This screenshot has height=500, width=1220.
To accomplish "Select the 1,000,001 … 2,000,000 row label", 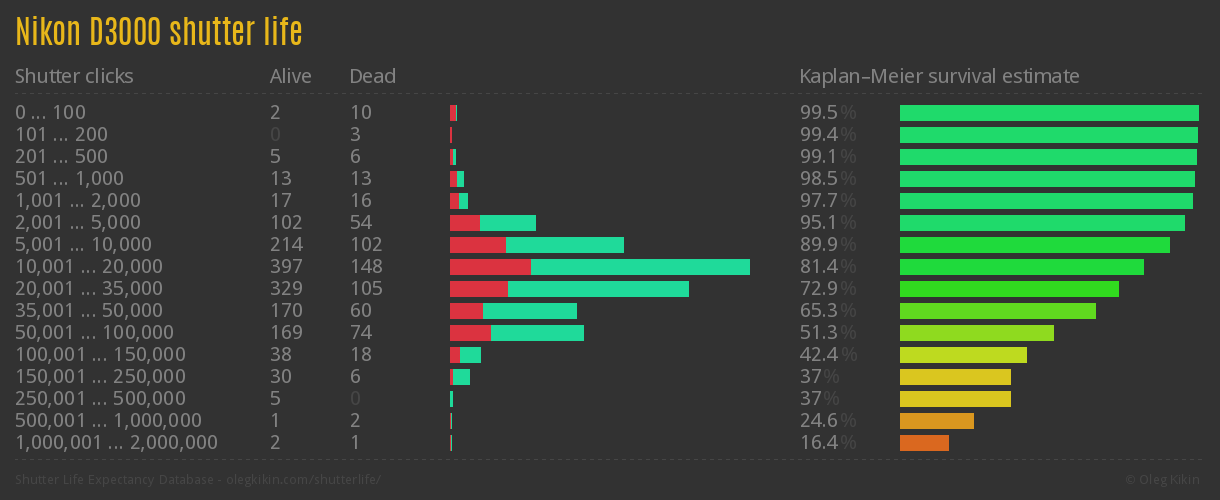I will coord(116,443).
